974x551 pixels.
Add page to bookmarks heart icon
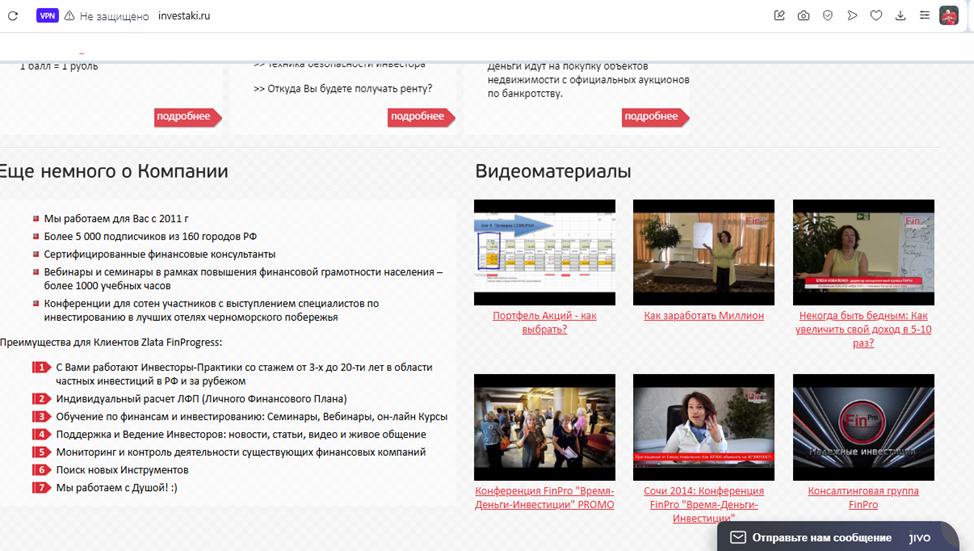(x=876, y=16)
